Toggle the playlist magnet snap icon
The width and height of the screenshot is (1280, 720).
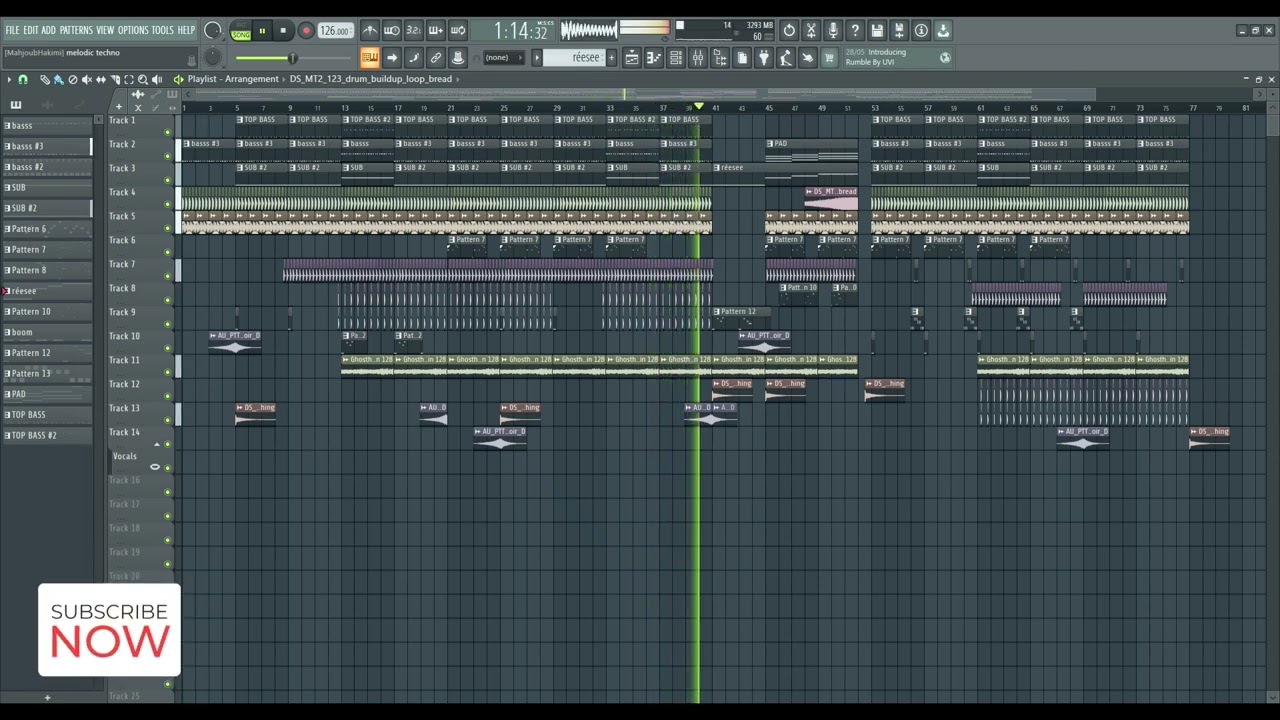point(23,79)
